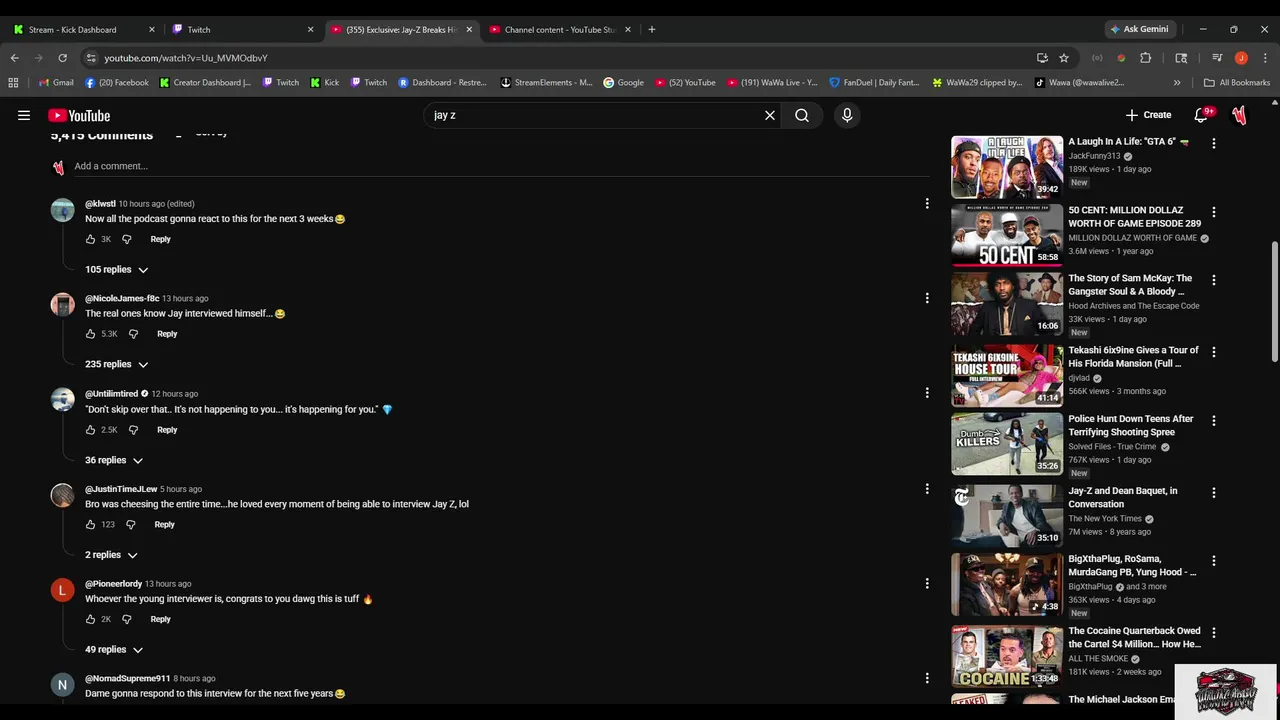Clear the 'jay z' search text
This screenshot has width=1280, height=720.
click(x=770, y=115)
